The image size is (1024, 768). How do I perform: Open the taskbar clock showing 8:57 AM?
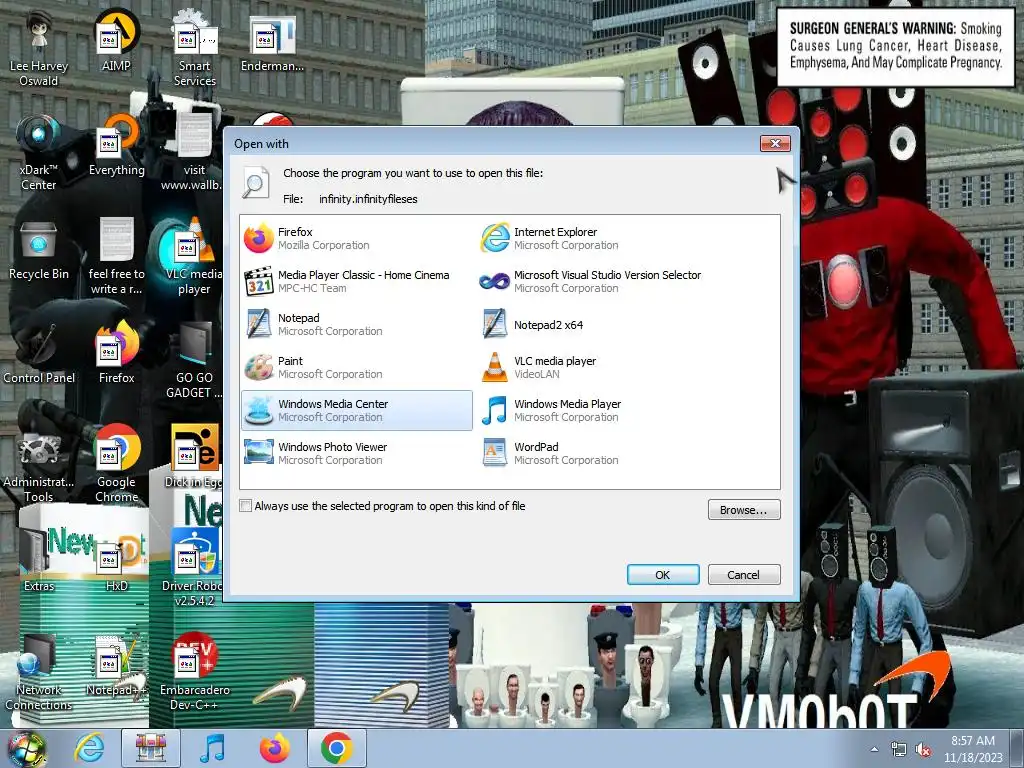point(973,749)
